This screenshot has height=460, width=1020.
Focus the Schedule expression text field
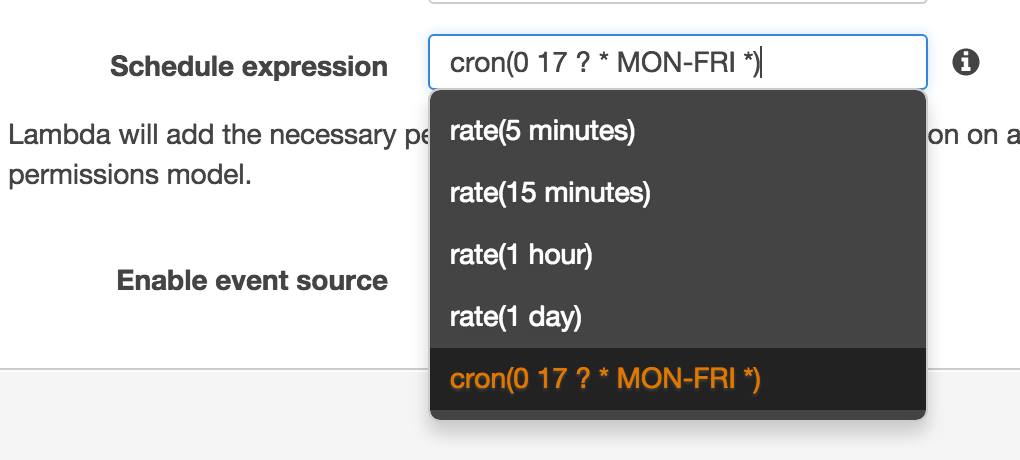[x=678, y=62]
